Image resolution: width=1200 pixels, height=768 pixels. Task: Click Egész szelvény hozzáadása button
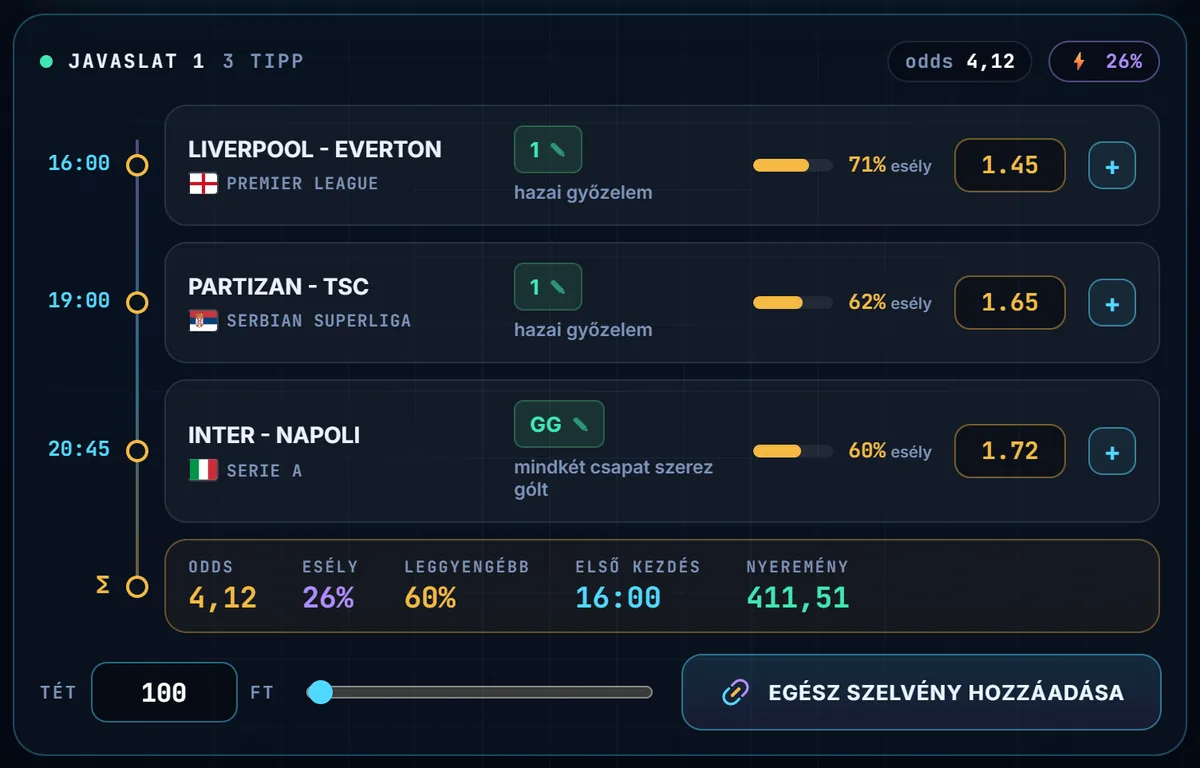point(921,692)
